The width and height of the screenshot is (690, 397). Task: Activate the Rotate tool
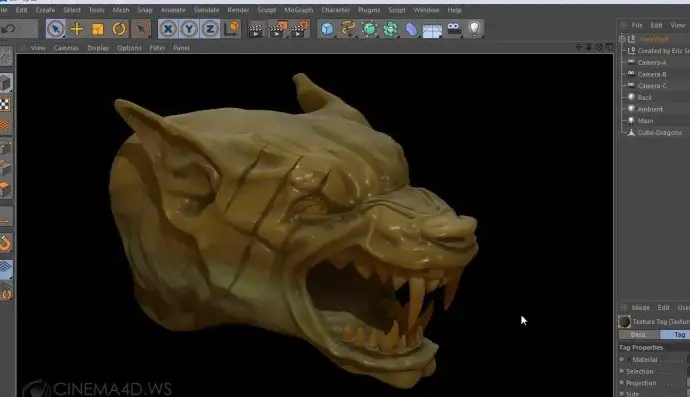(x=119, y=29)
